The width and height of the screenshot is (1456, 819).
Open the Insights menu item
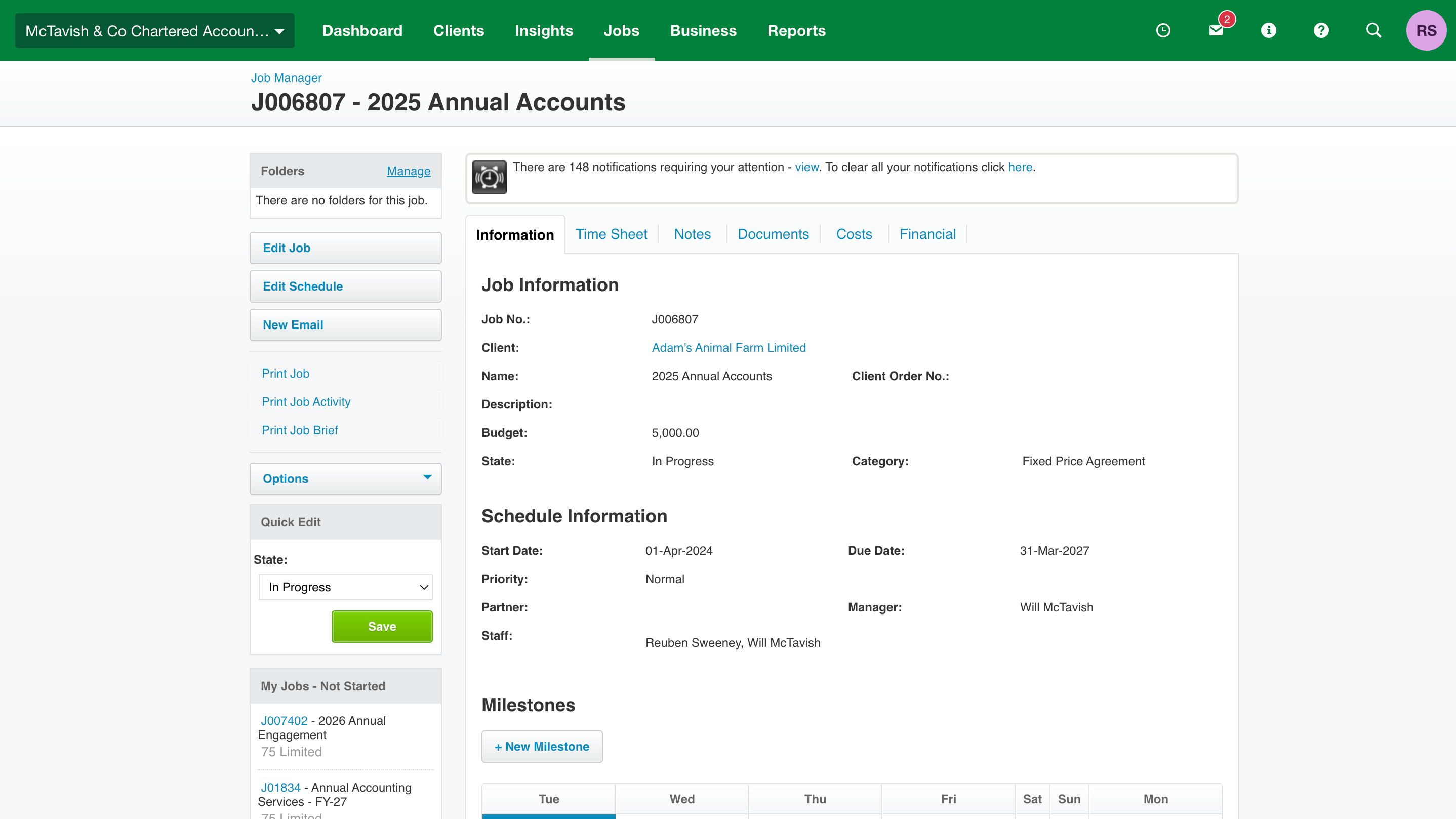pos(544,30)
